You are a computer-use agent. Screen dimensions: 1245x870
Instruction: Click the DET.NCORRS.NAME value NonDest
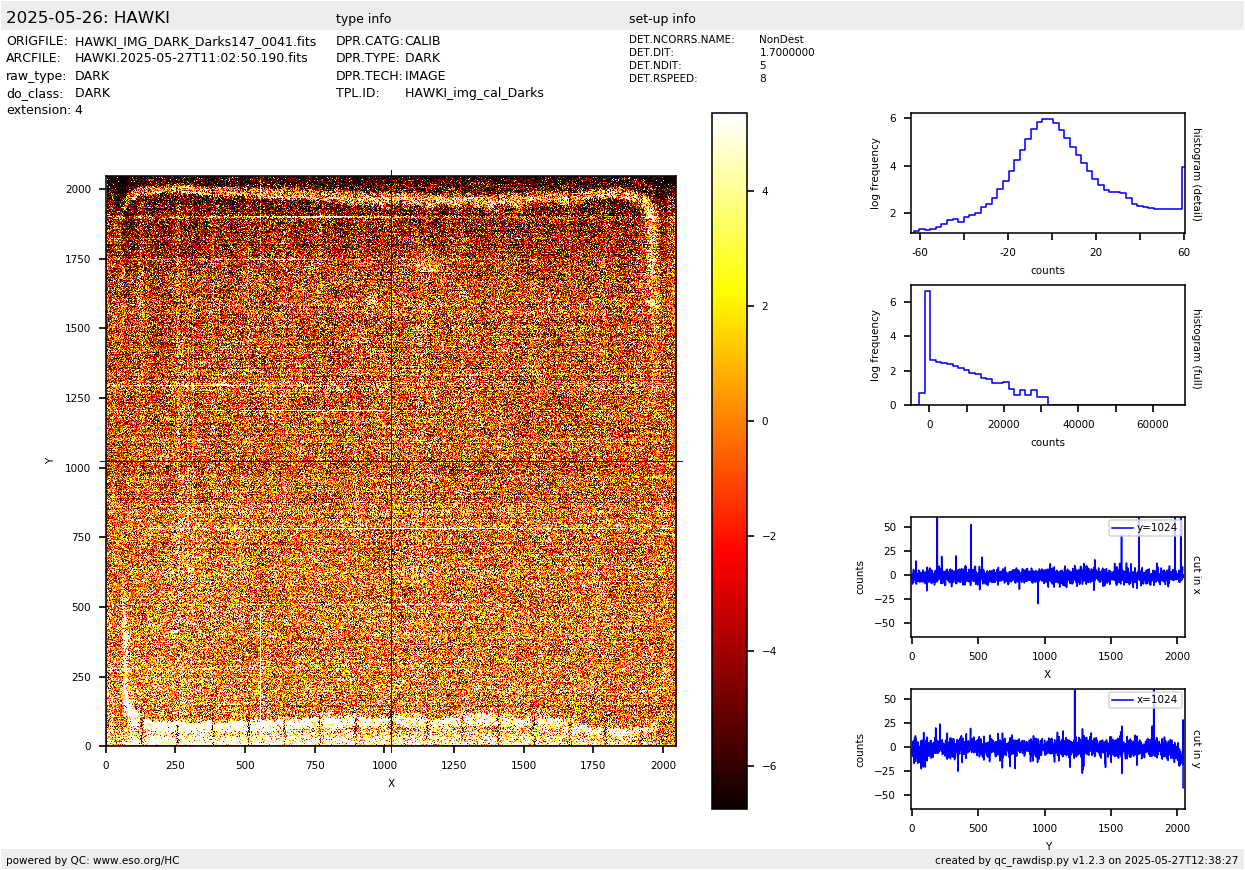[x=780, y=40]
